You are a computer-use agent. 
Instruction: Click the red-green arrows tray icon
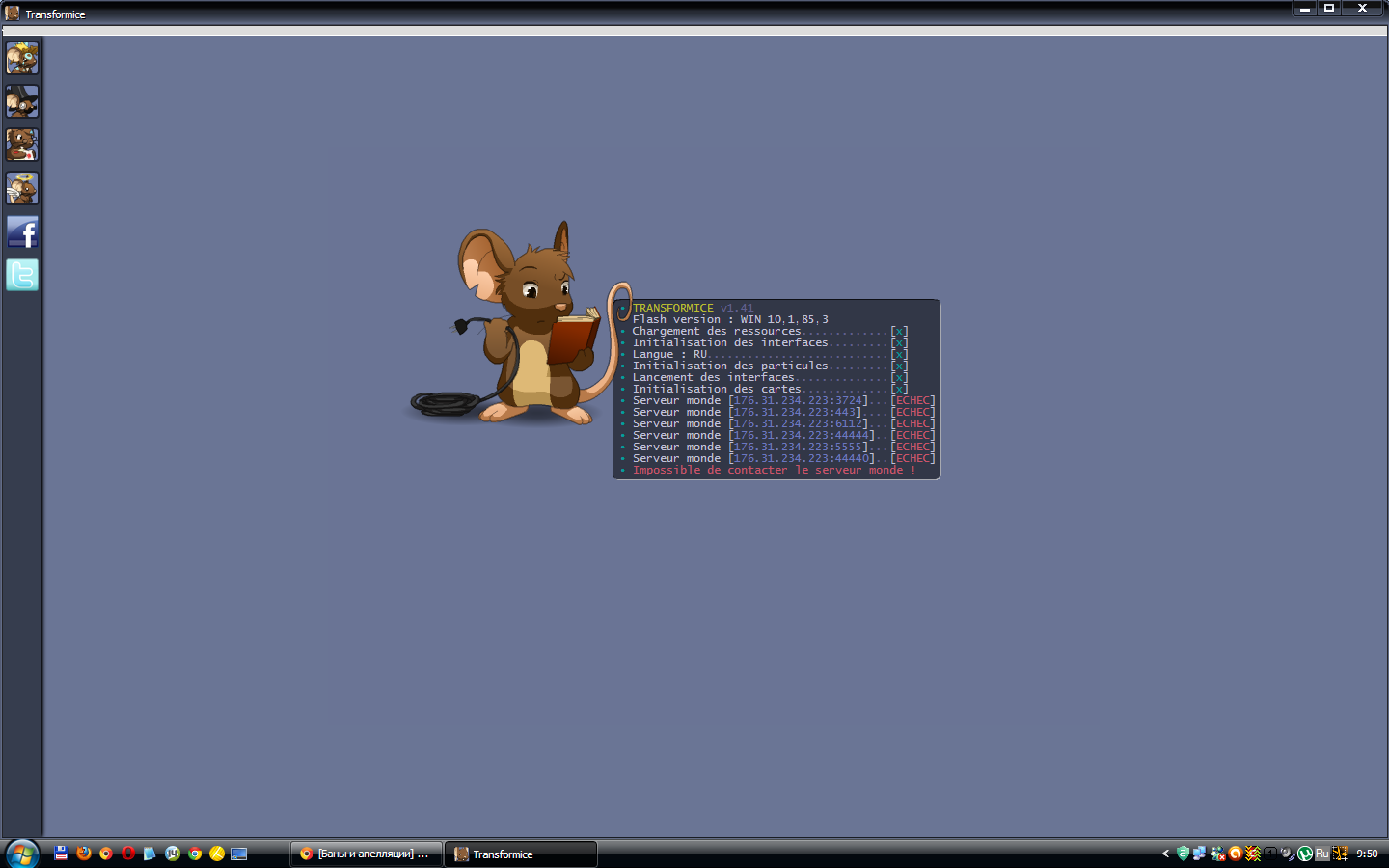1253,854
